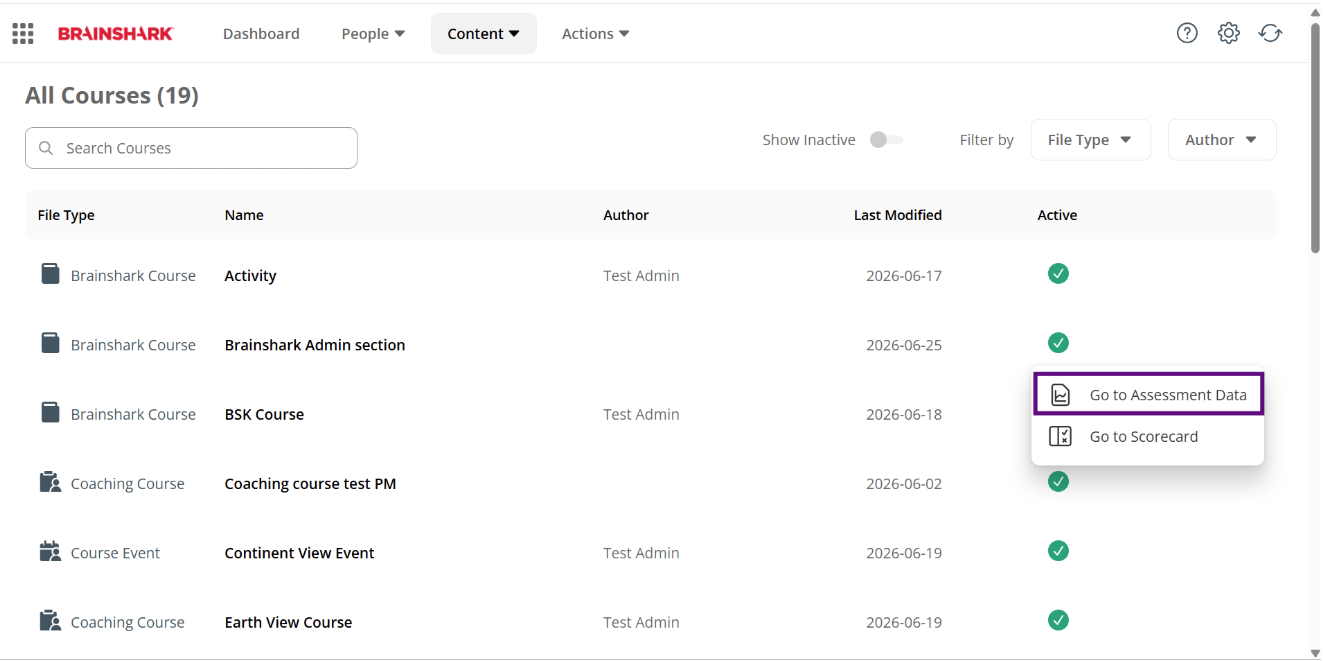Click the date 2026-06-17

tap(904, 276)
